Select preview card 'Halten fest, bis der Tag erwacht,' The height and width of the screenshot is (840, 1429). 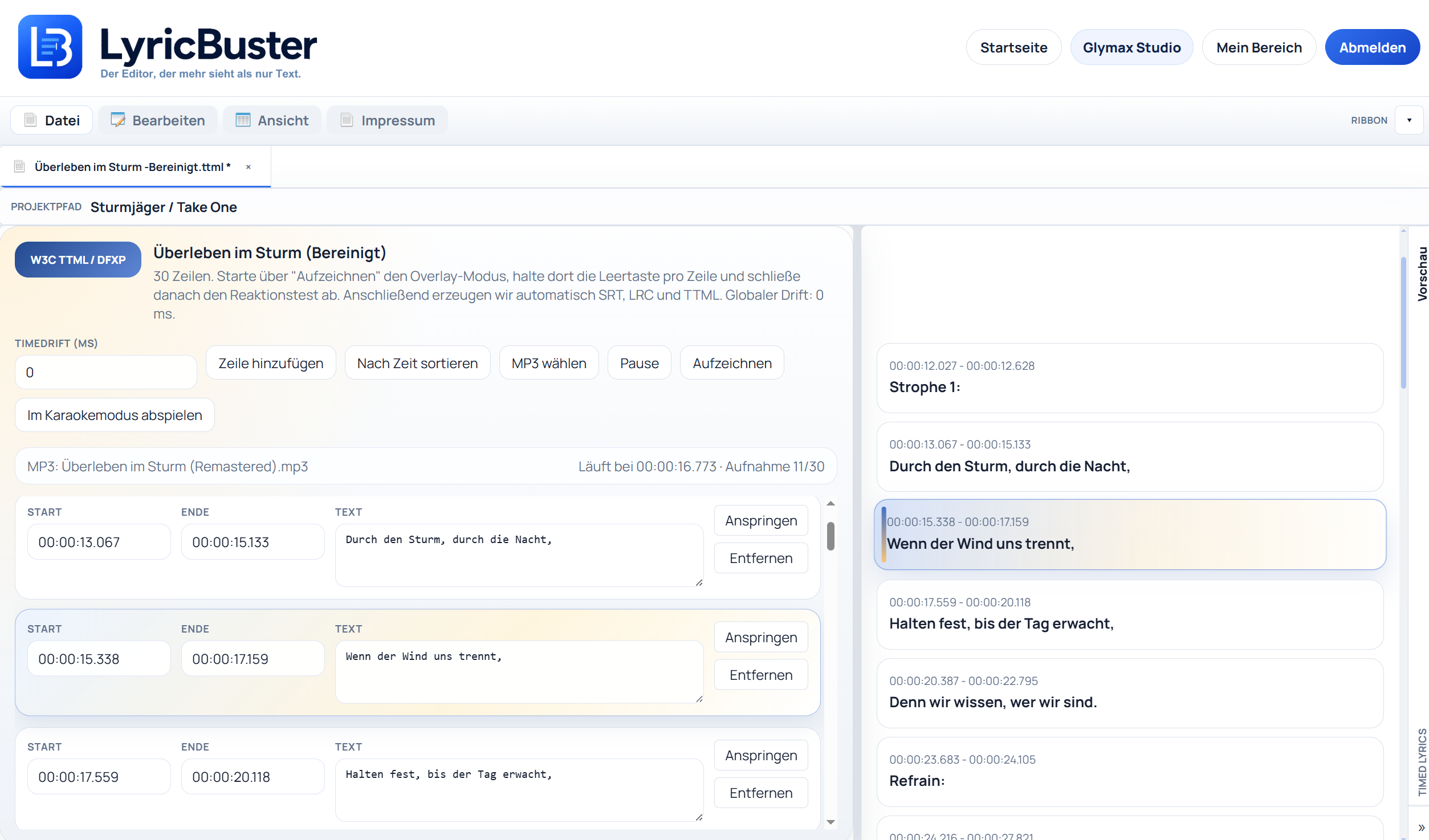point(1130,614)
